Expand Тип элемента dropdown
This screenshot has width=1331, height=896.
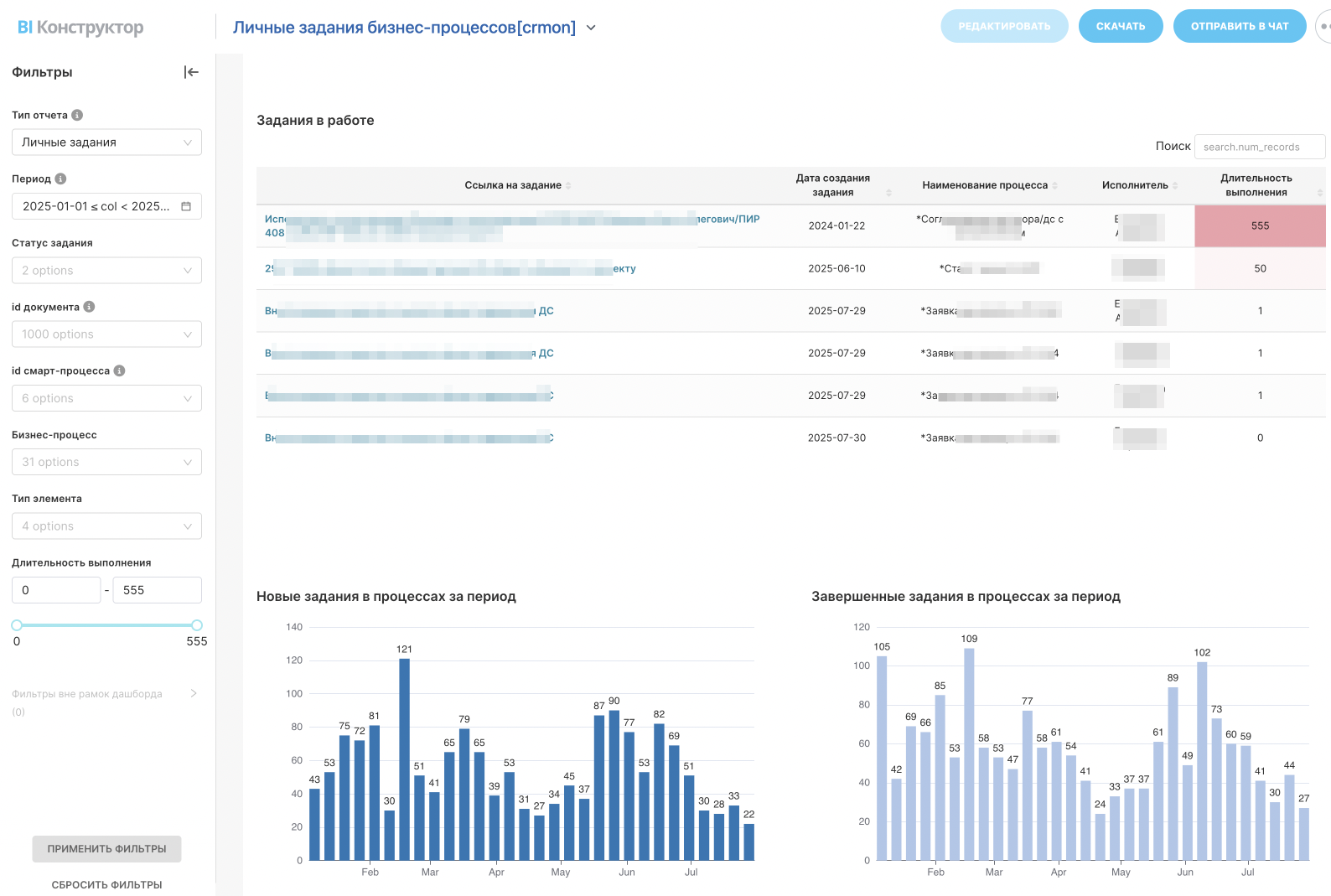click(x=106, y=526)
